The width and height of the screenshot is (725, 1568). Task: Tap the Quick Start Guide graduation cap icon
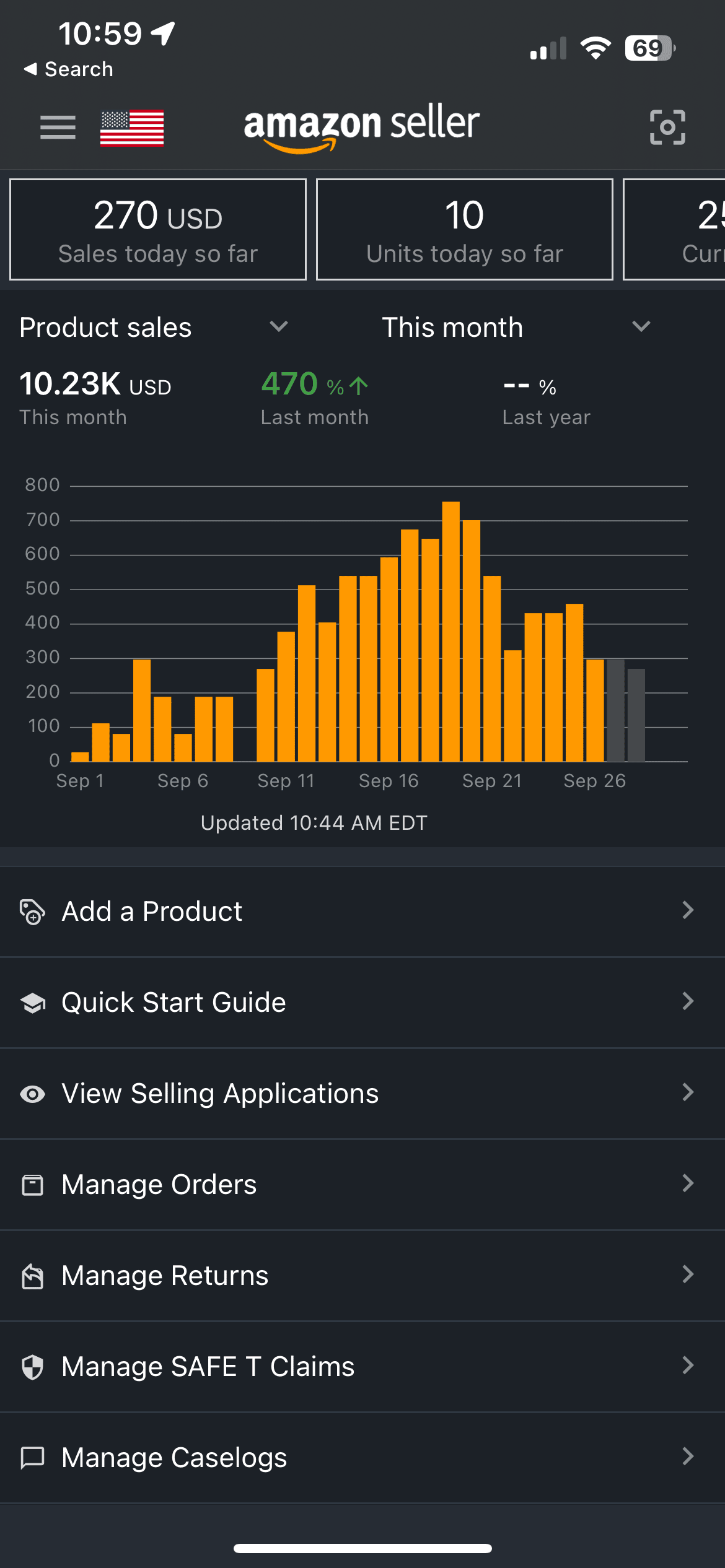(x=32, y=1003)
